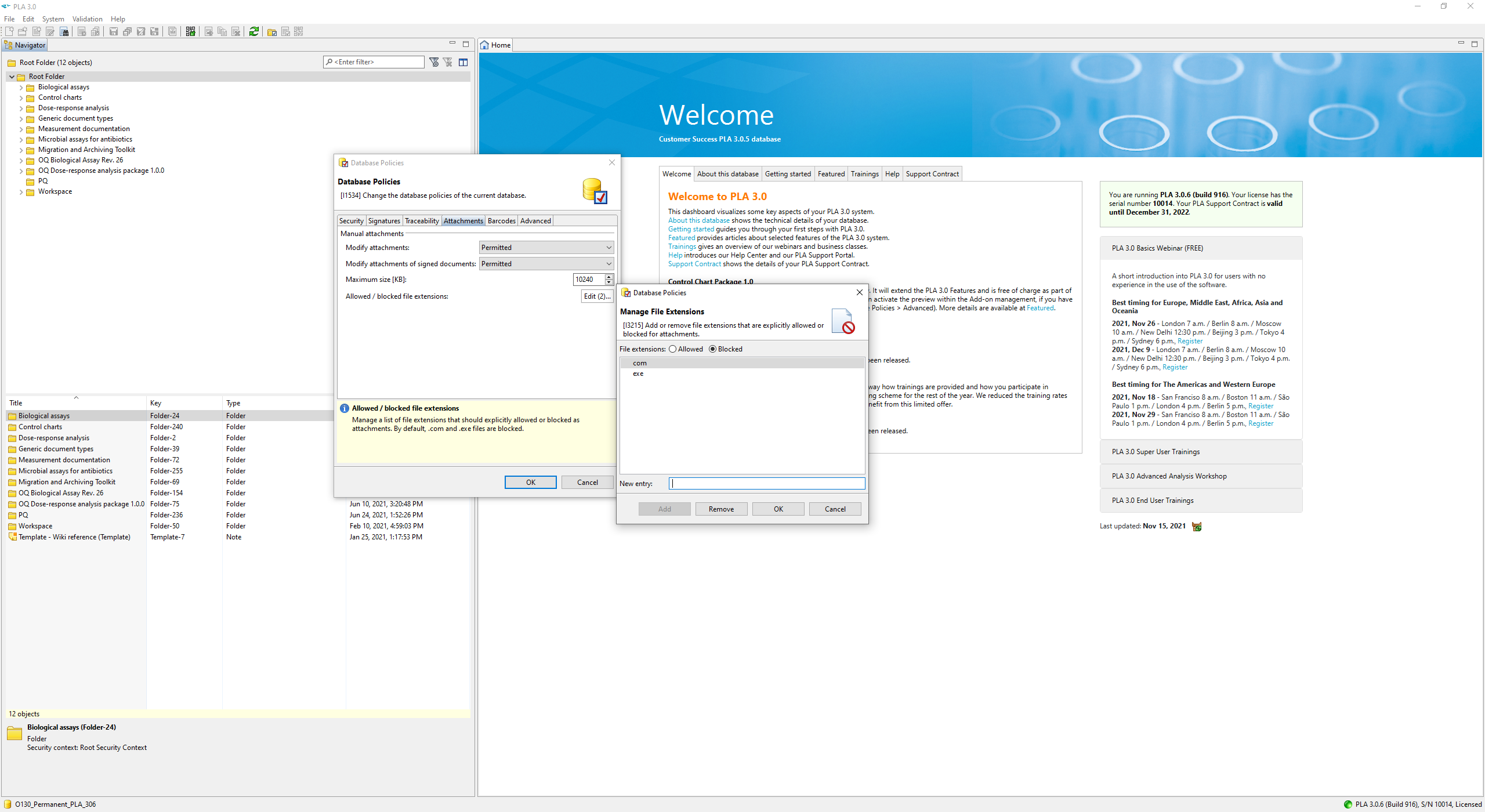Click the black-and-green QR code toolbar icon
This screenshot has height=812, width=1485.
[x=190, y=31]
